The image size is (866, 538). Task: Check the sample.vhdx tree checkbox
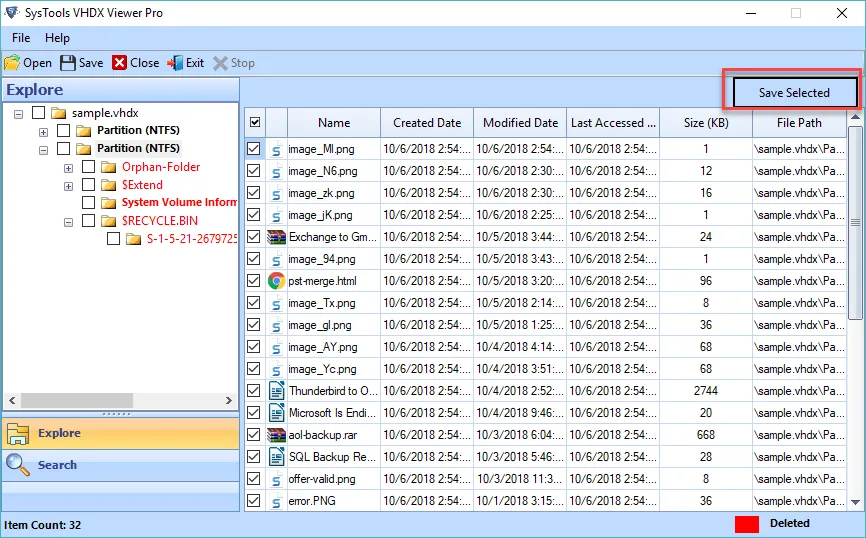[39, 113]
